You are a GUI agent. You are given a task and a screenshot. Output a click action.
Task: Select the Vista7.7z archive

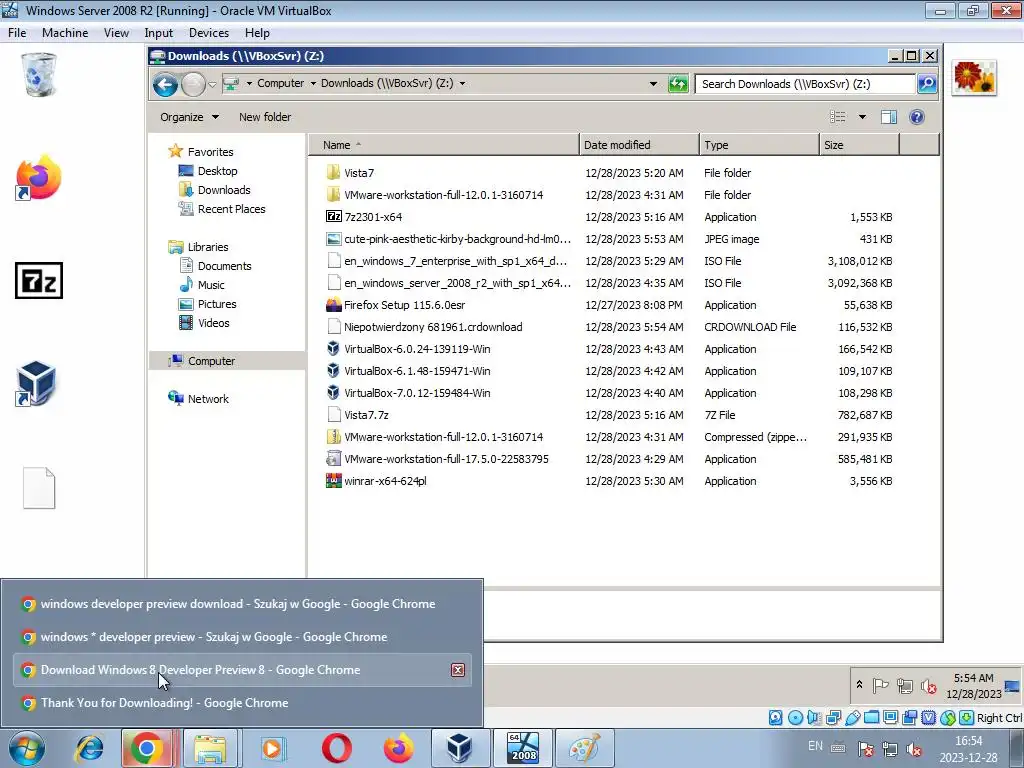[366, 415]
